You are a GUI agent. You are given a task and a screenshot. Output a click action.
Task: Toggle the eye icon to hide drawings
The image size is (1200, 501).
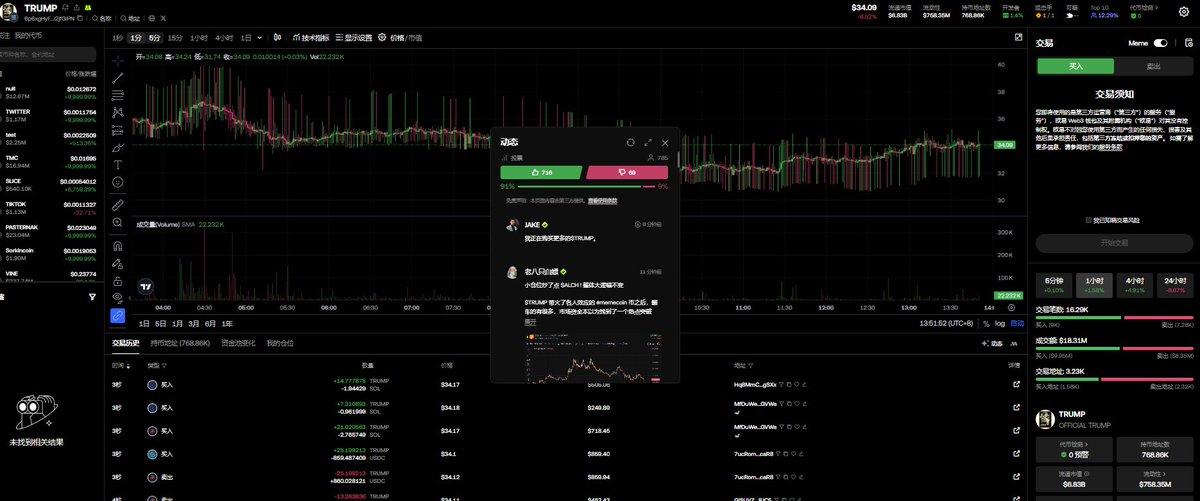coord(118,297)
